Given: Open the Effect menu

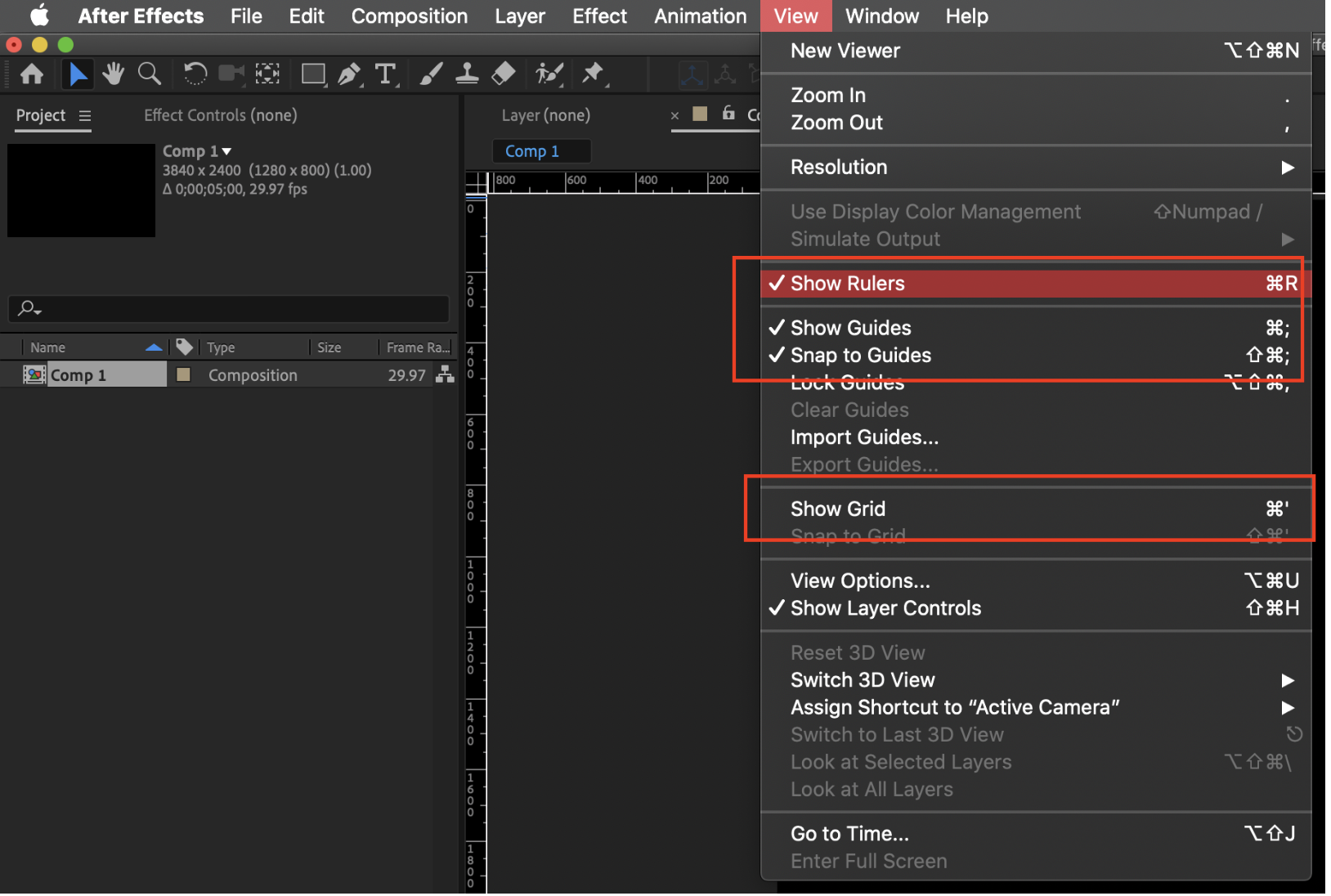Looking at the screenshot, I should click(x=599, y=16).
